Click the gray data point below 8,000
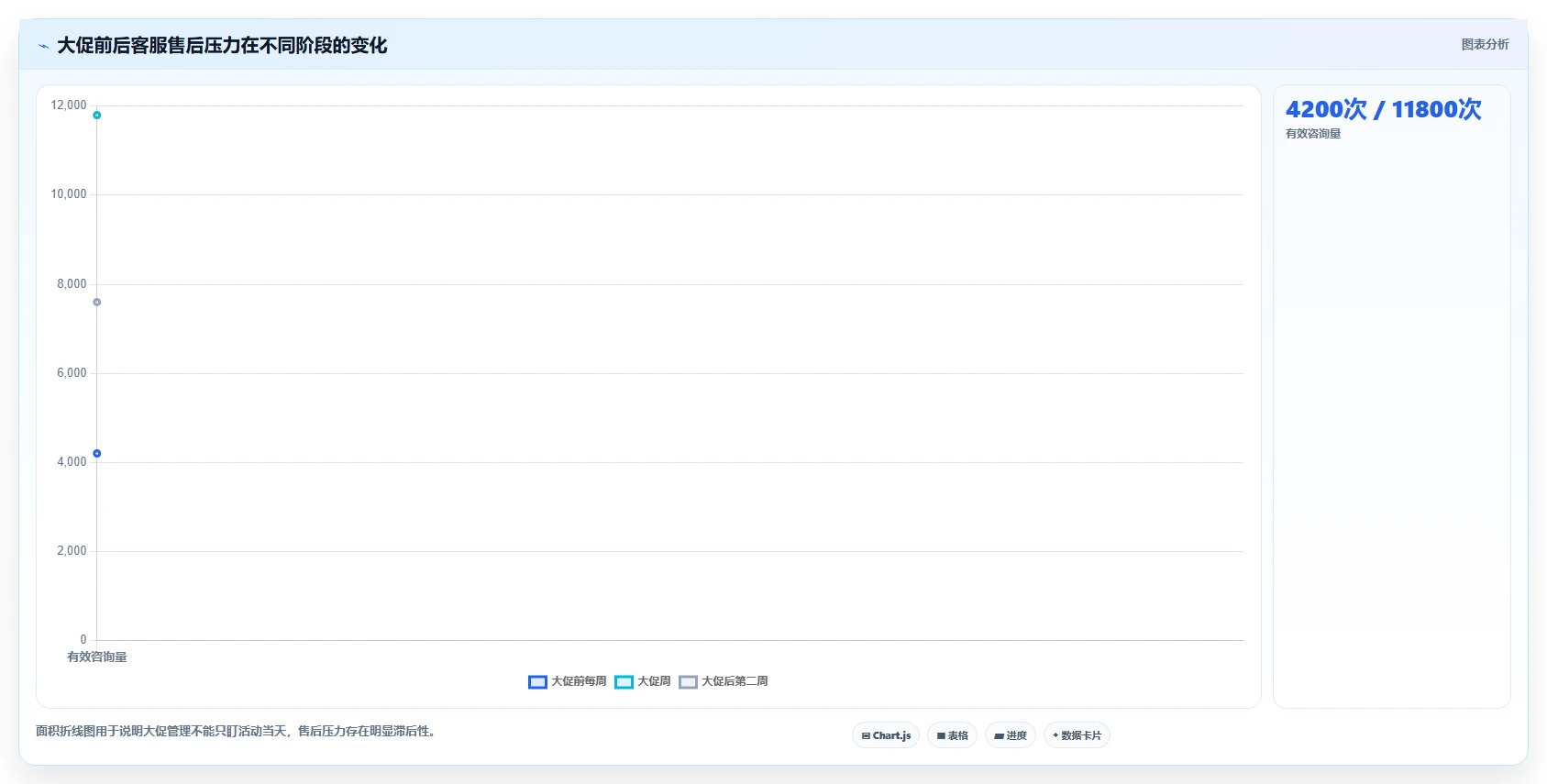The width and height of the screenshot is (1547, 784). pos(96,303)
